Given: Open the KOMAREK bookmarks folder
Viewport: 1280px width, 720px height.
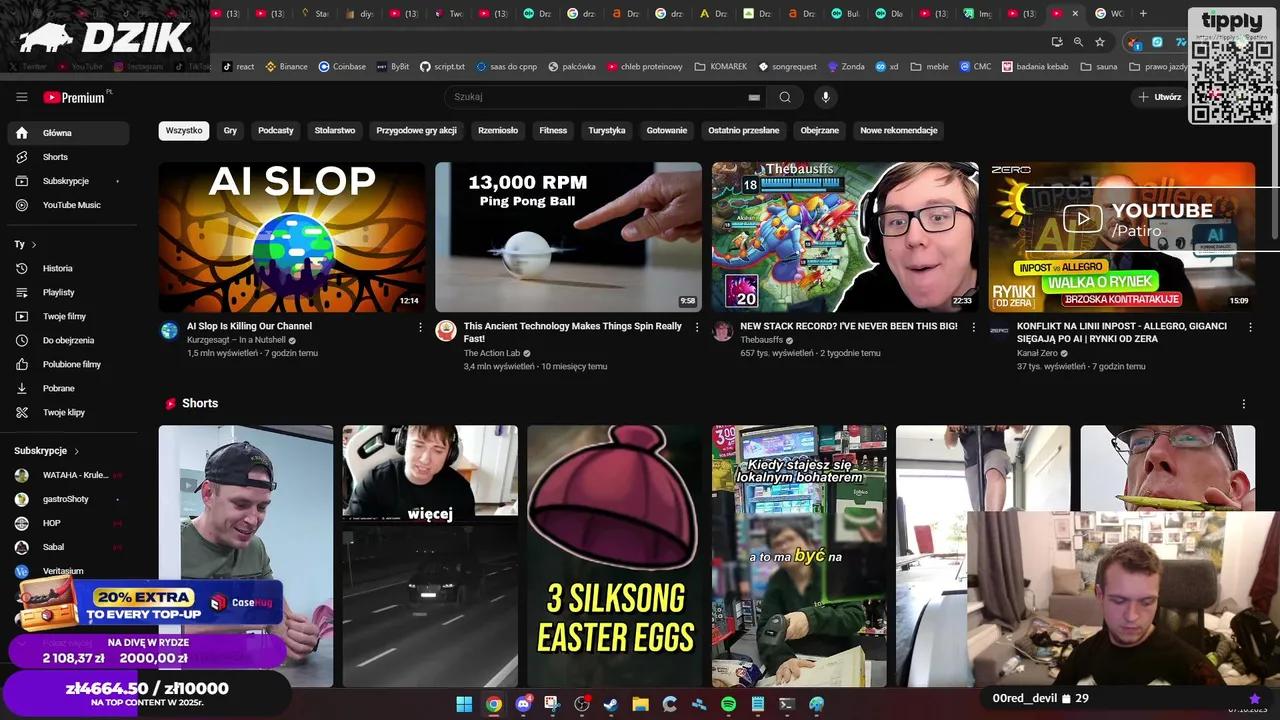Looking at the screenshot, I should 721,67.
